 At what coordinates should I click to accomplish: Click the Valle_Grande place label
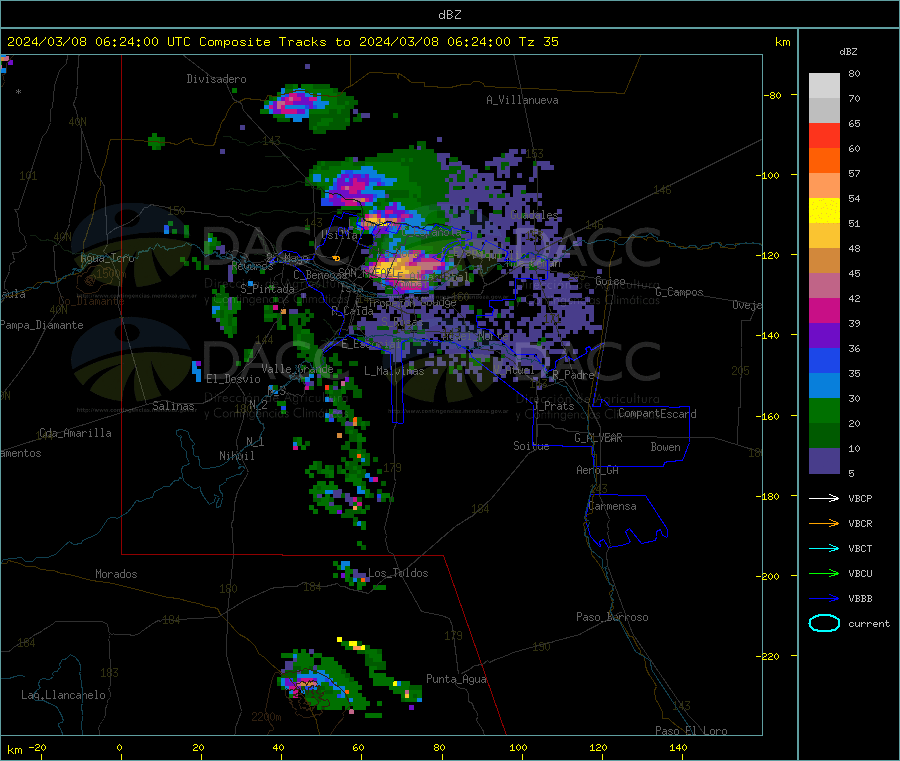pos(297,369)
